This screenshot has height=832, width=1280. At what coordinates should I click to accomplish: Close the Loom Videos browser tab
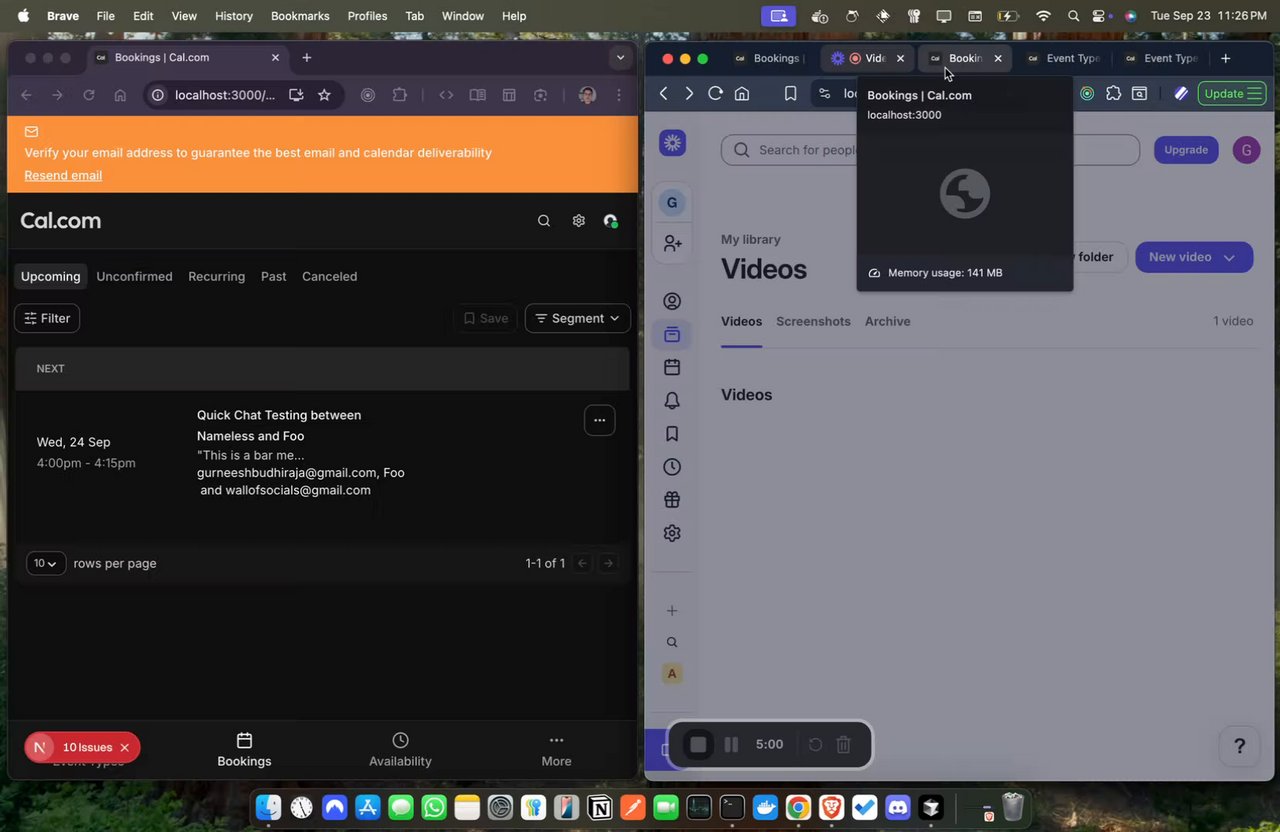click(900, 58)
